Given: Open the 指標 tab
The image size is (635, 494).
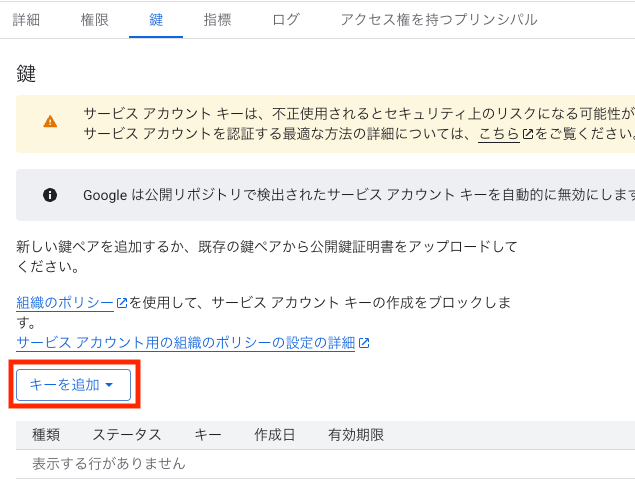Looking at the screenshot, I should pyautogui.click(x=217, y=19).
